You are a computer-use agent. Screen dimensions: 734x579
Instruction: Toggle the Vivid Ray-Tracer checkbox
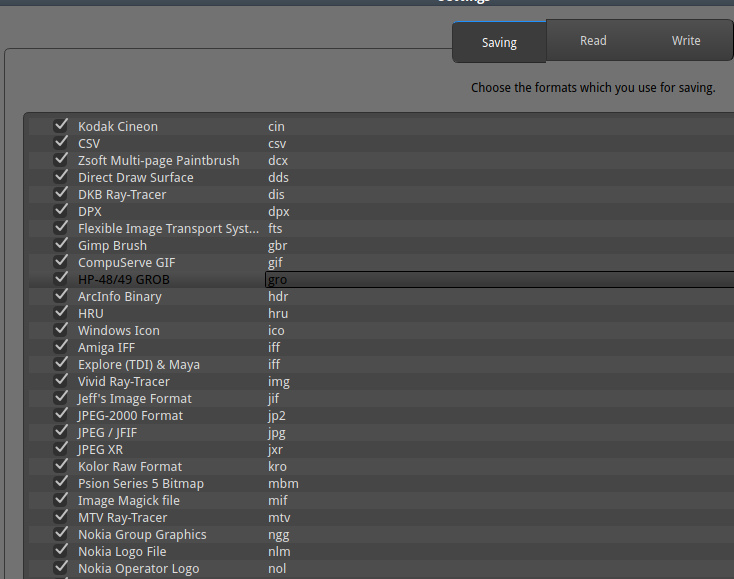61,380
